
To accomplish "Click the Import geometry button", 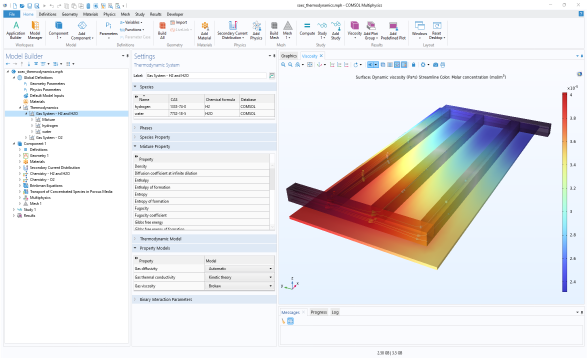I will pyautogui.click(x=178, y=22).
